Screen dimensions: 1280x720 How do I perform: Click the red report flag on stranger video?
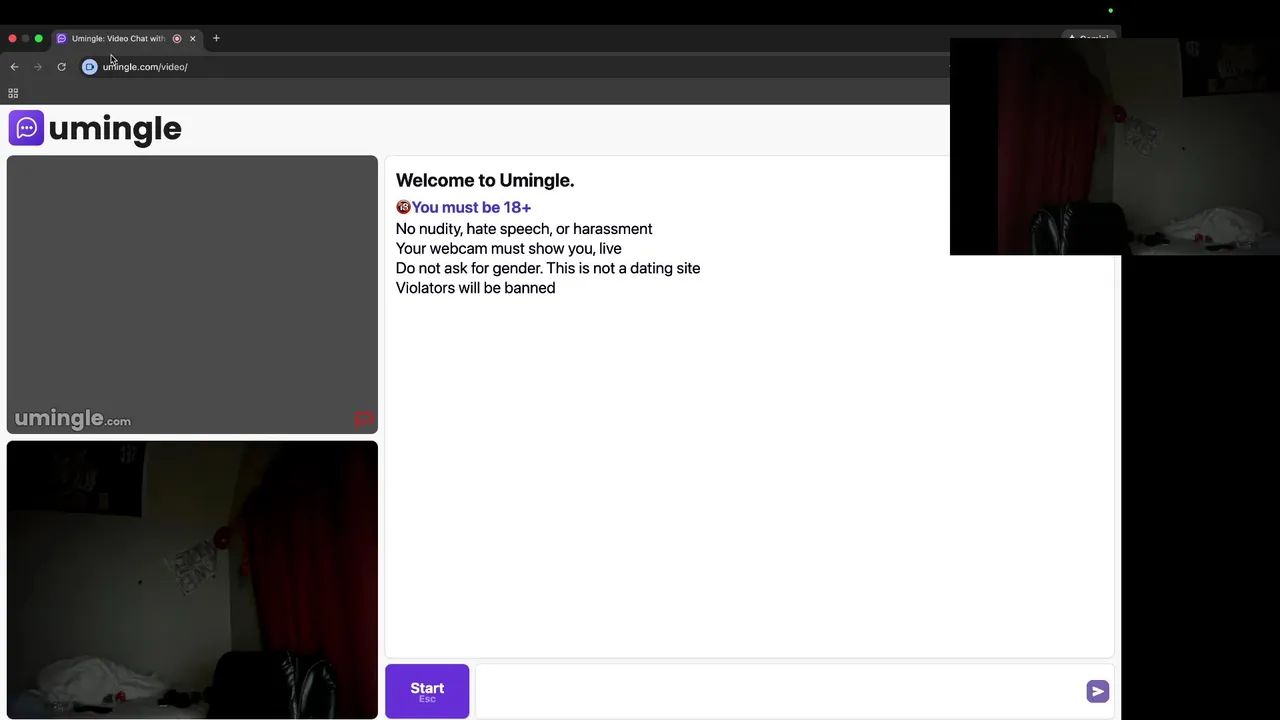(x=364, y=420)
